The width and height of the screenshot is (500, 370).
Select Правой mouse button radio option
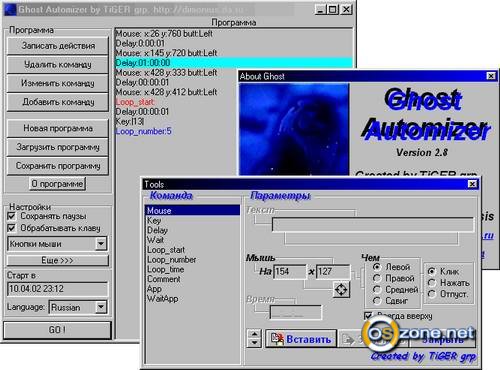point(377,278)
